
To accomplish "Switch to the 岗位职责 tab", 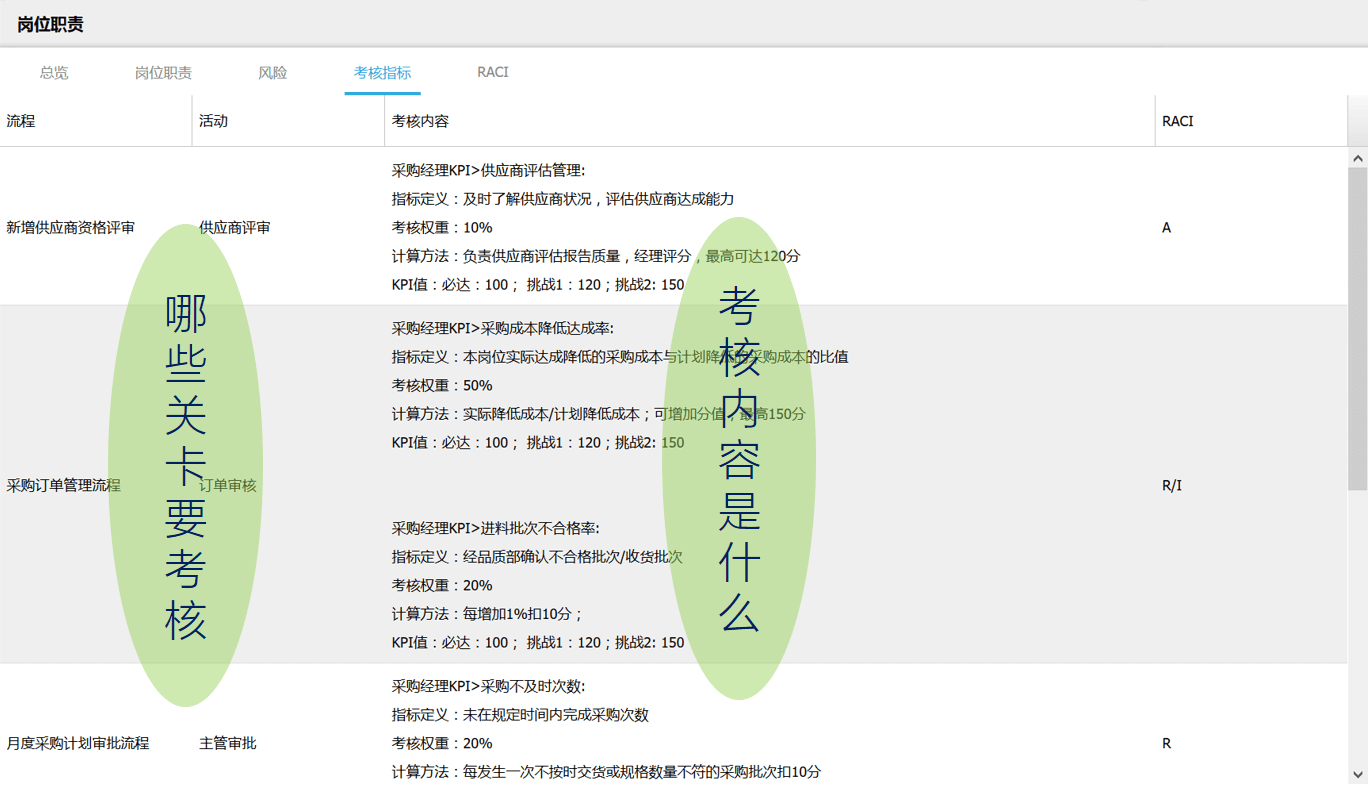I will 163,73.
